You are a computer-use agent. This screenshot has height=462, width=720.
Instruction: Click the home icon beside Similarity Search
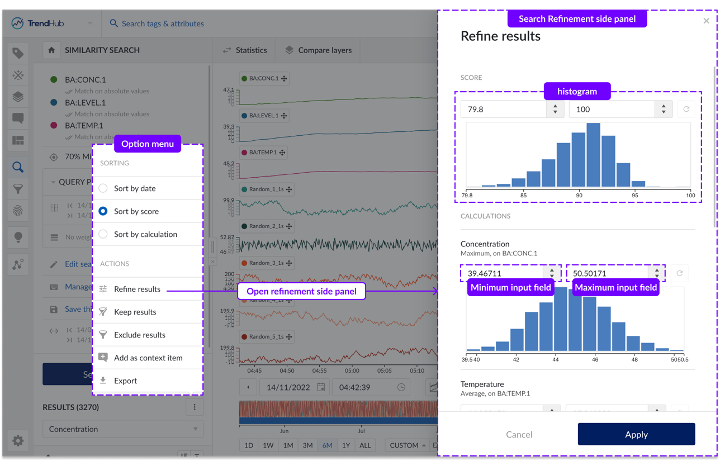(x=51, y=49)
